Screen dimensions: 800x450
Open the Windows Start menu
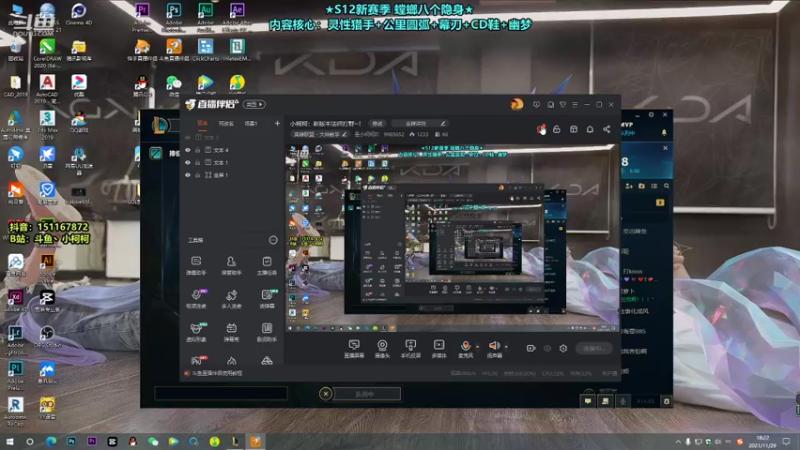coord(10,441)
